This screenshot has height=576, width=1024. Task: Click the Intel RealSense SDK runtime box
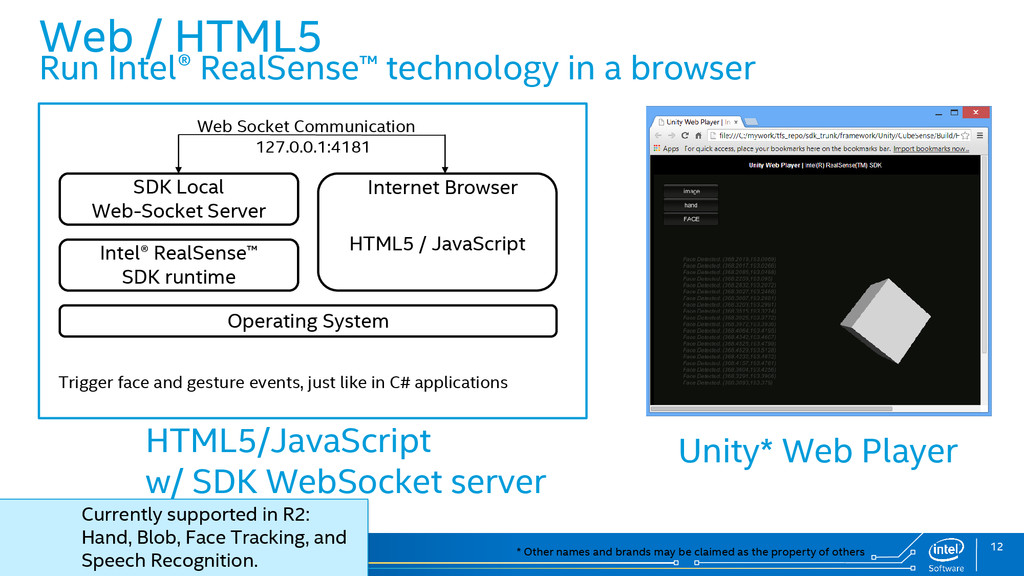[179, 265]
